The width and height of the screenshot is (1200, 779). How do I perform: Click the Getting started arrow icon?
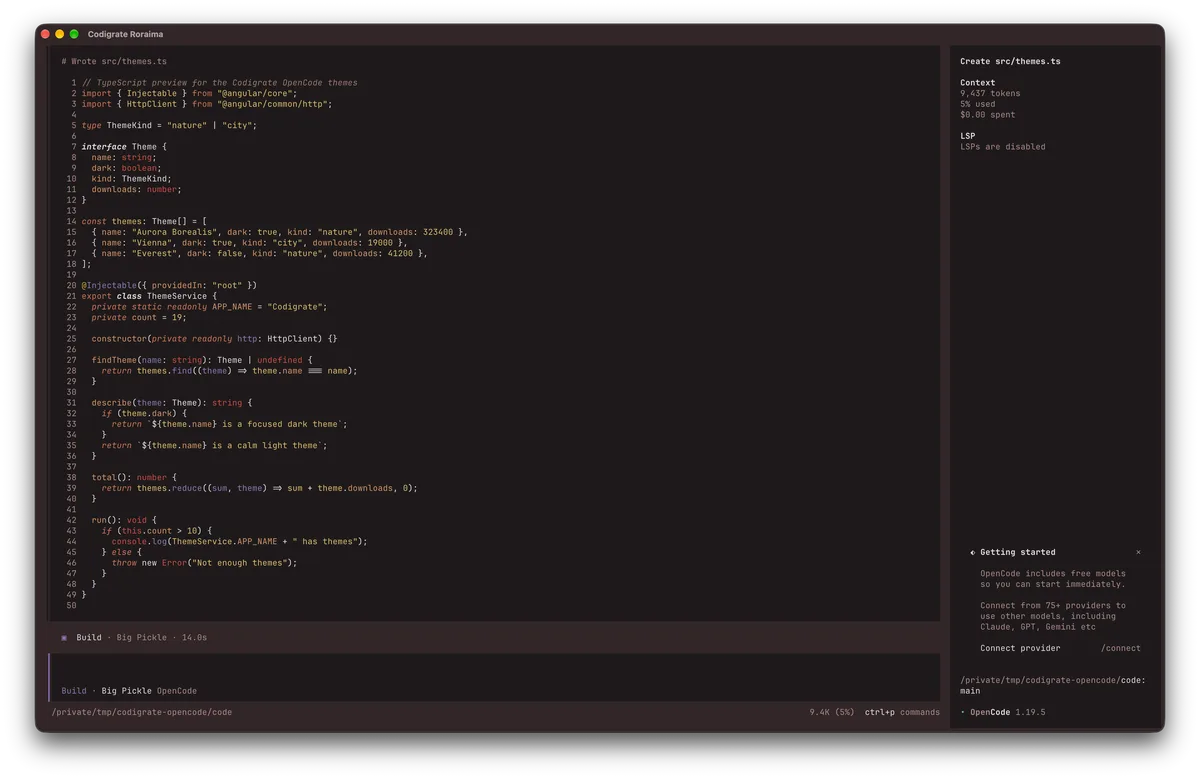coord(972,552)
